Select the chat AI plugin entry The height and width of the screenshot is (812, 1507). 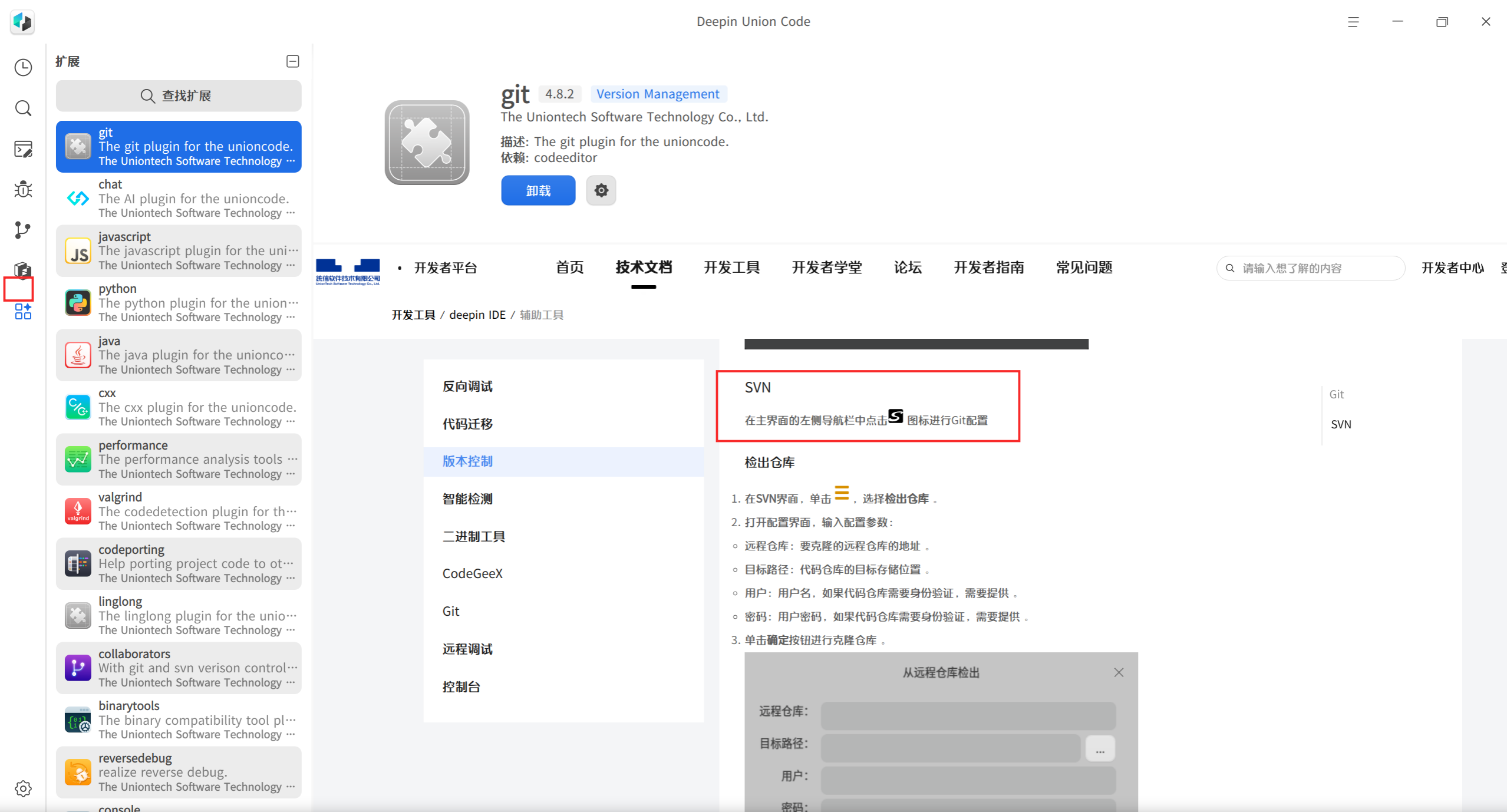(x=179, y=199)
